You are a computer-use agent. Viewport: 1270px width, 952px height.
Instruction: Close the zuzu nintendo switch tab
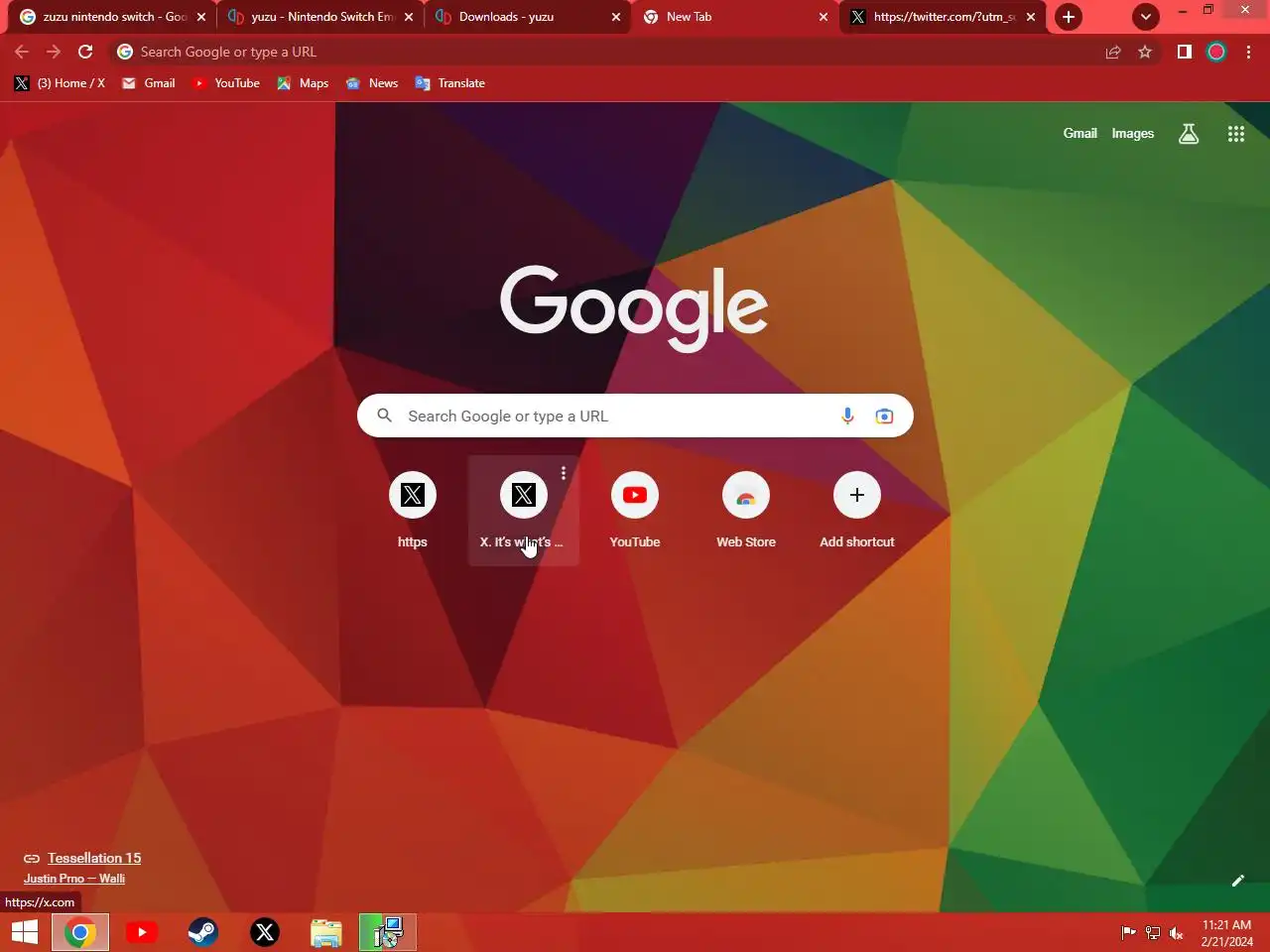201,17
